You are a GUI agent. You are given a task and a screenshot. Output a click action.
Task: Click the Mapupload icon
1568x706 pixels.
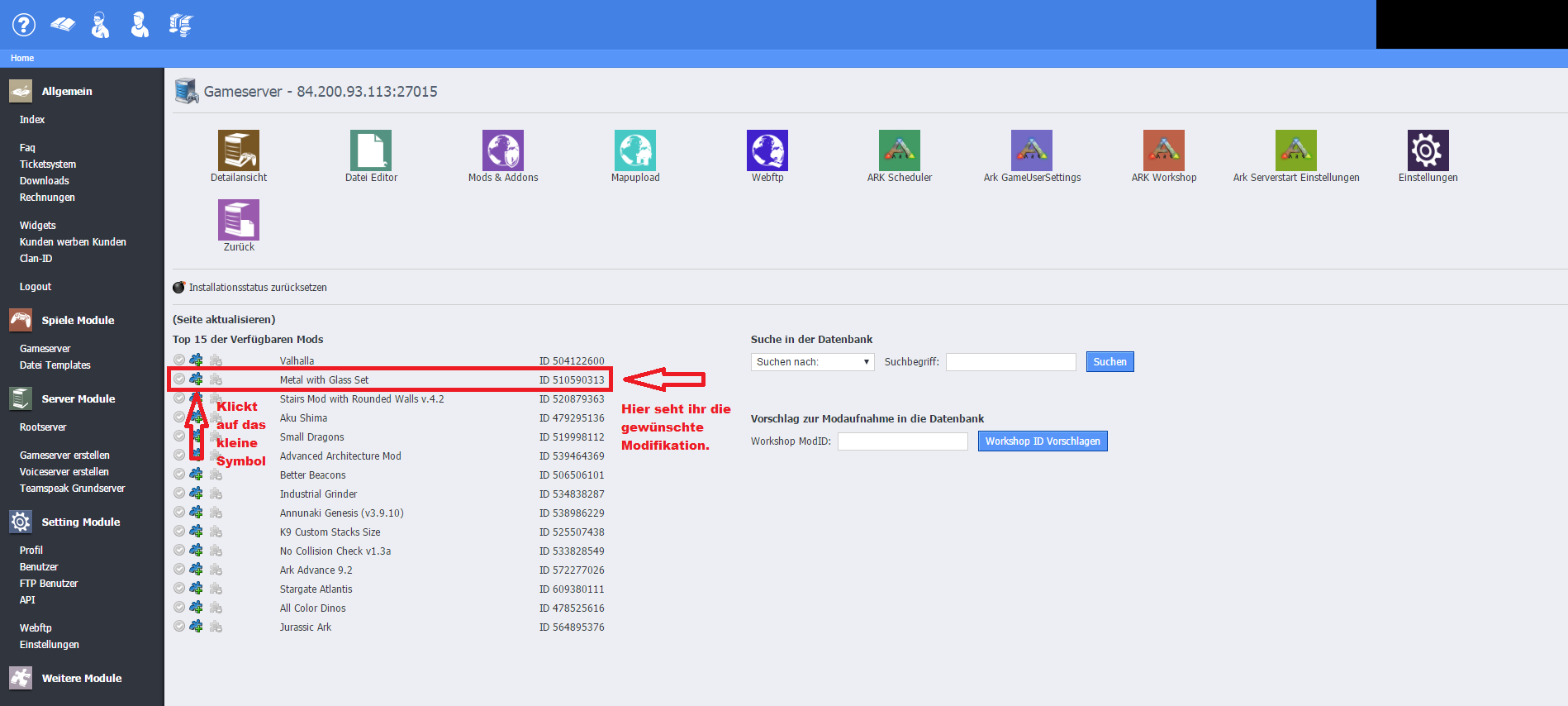634,150
